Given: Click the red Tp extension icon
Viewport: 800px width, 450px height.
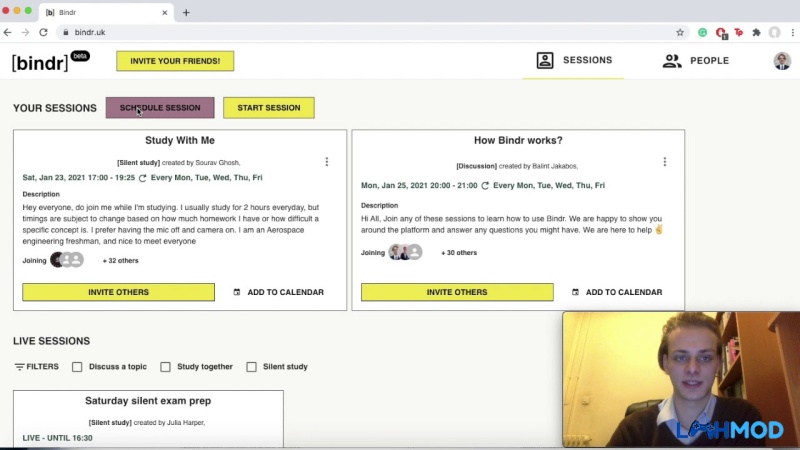Looking at the screenshot, I should pos(739,33).
